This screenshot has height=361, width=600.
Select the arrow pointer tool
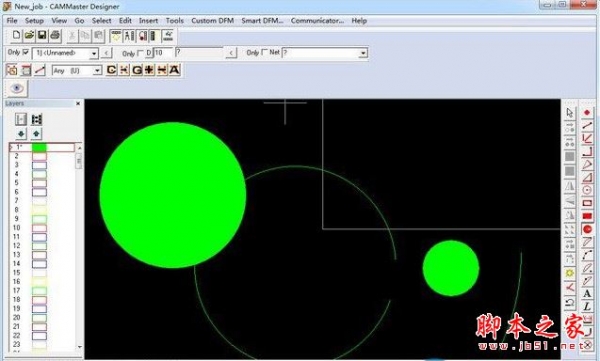570,113
